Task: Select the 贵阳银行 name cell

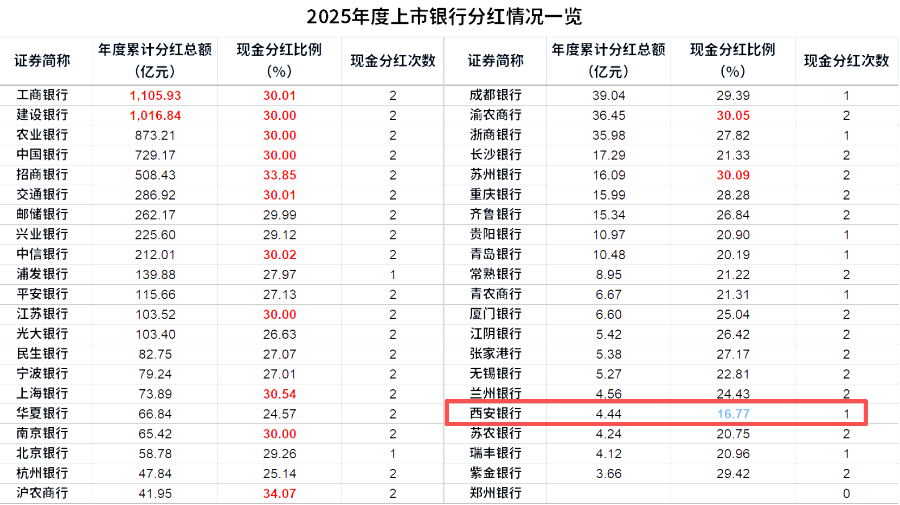Action: click(495, 235)
